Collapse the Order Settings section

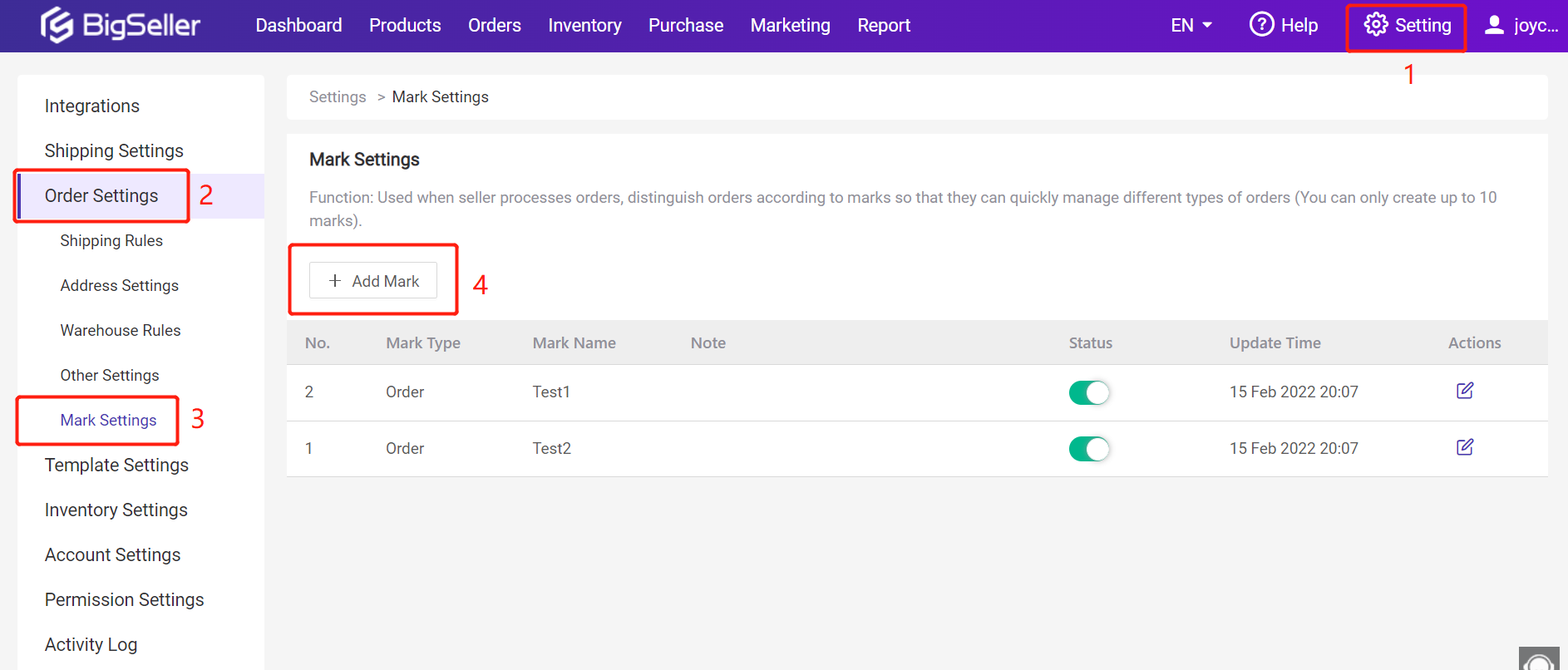(x=101, y=195)
